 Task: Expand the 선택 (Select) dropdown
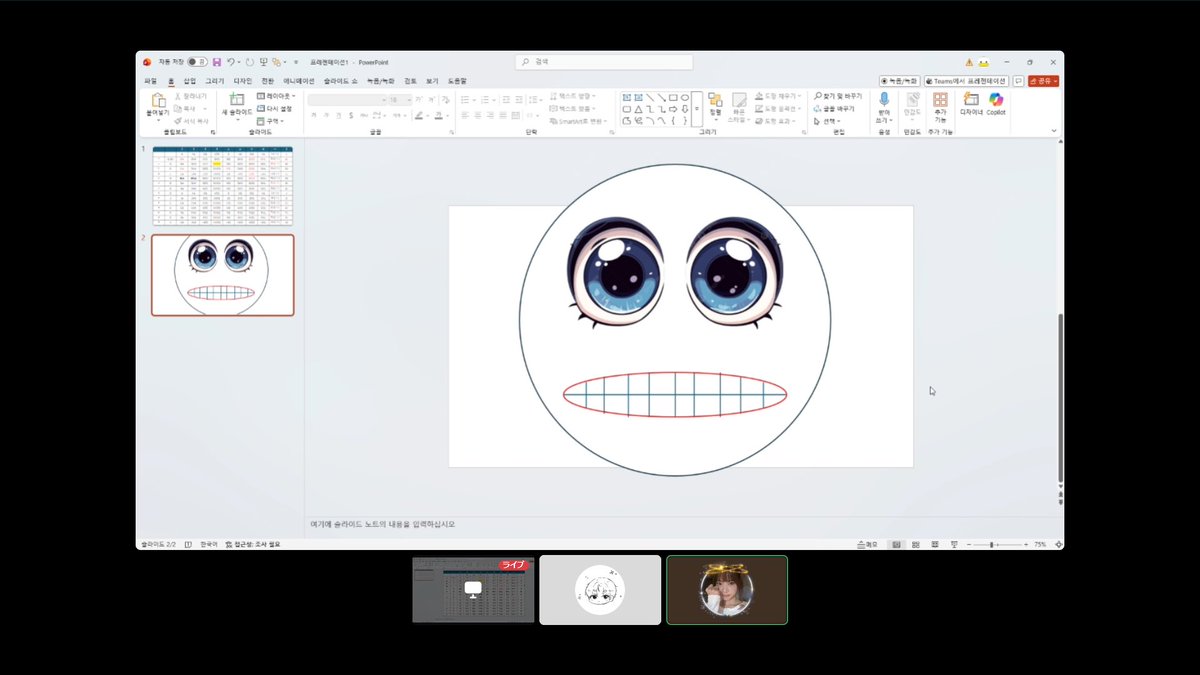[827, 121]
